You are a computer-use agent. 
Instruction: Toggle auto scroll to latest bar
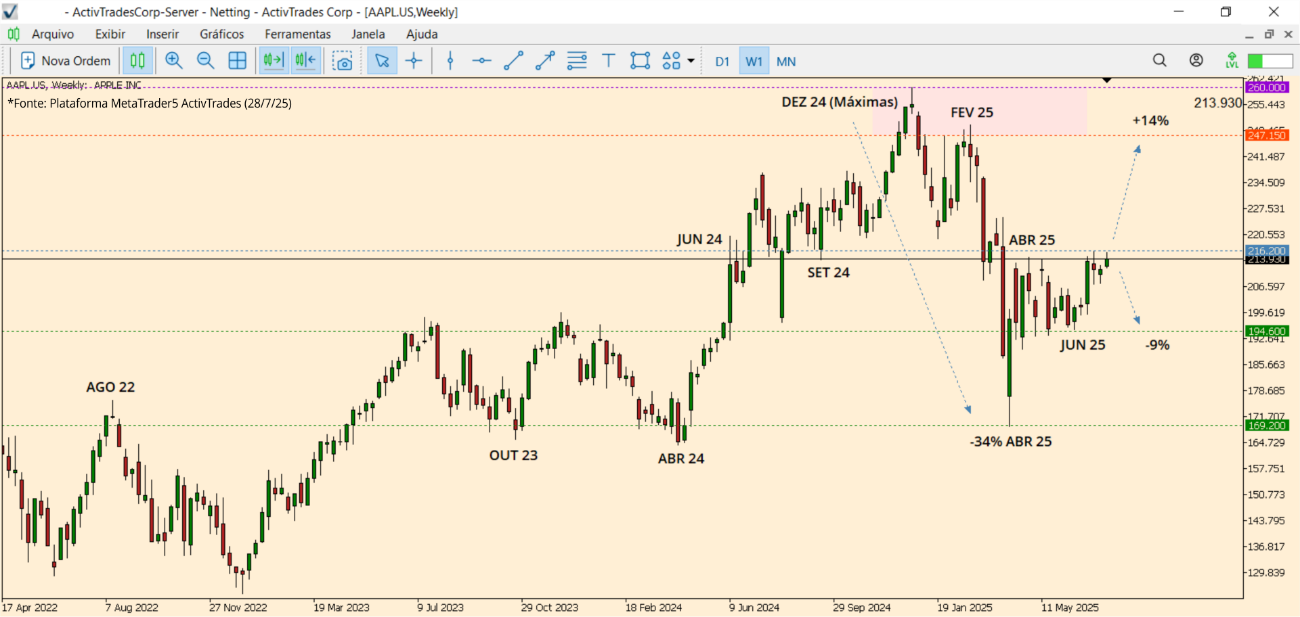tap(273, 60)
